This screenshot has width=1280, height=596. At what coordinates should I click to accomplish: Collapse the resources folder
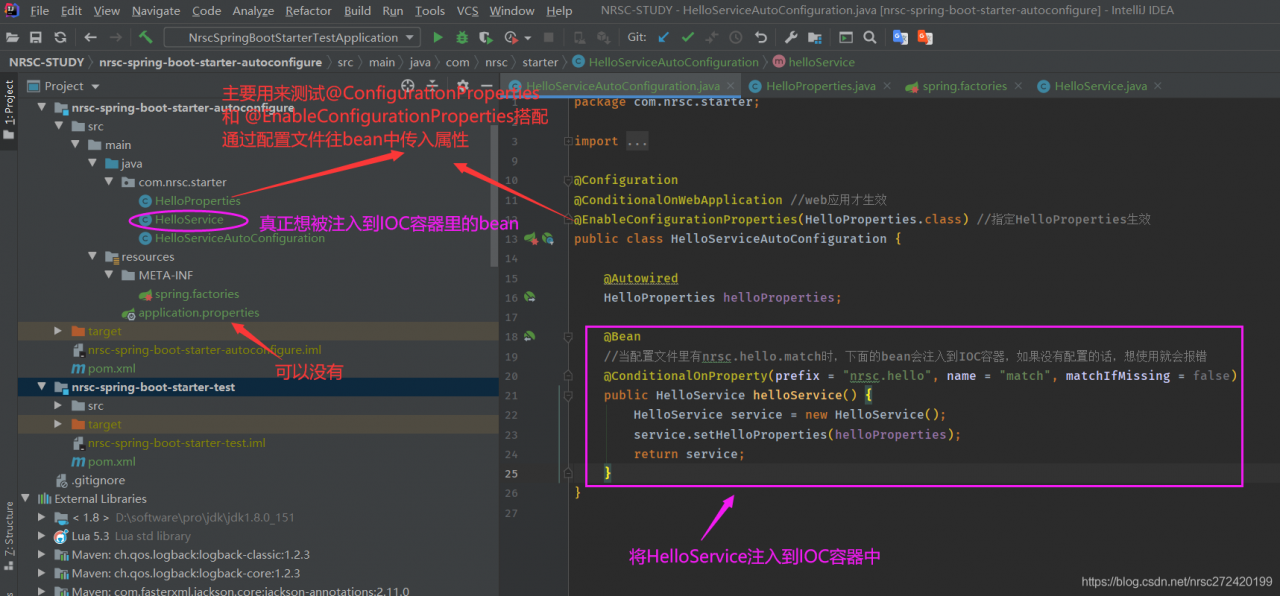pos(91,257)
